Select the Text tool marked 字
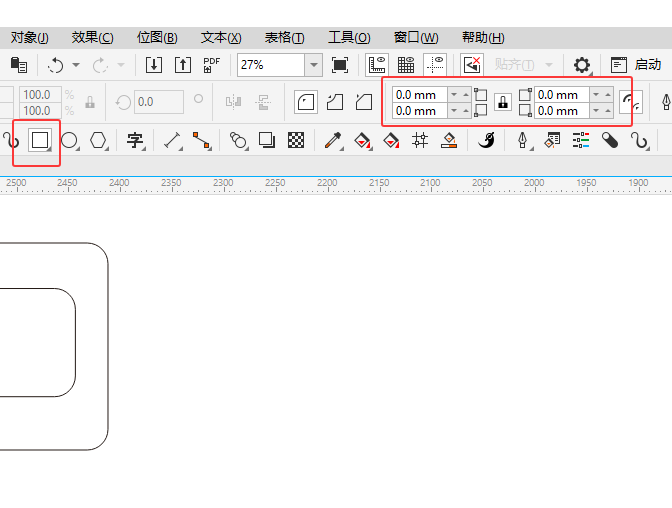Image resolution: width=672 pixels, height=508 pixels. 135,140
